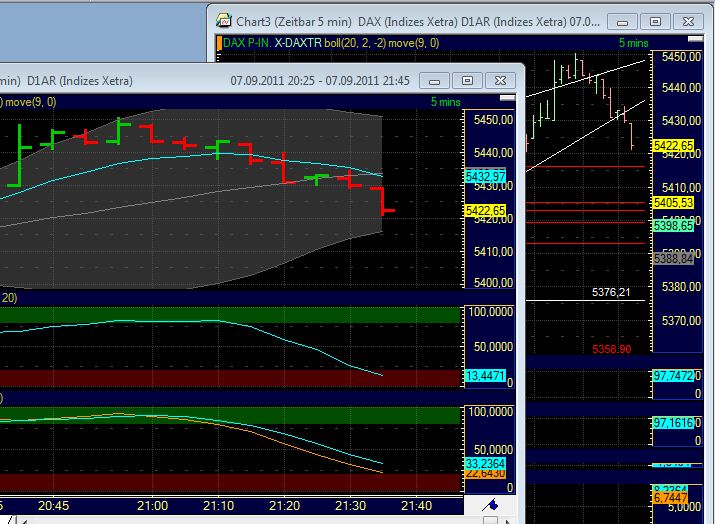
Task: Click the Chart3 window title icon
Action: click(223, 21)
